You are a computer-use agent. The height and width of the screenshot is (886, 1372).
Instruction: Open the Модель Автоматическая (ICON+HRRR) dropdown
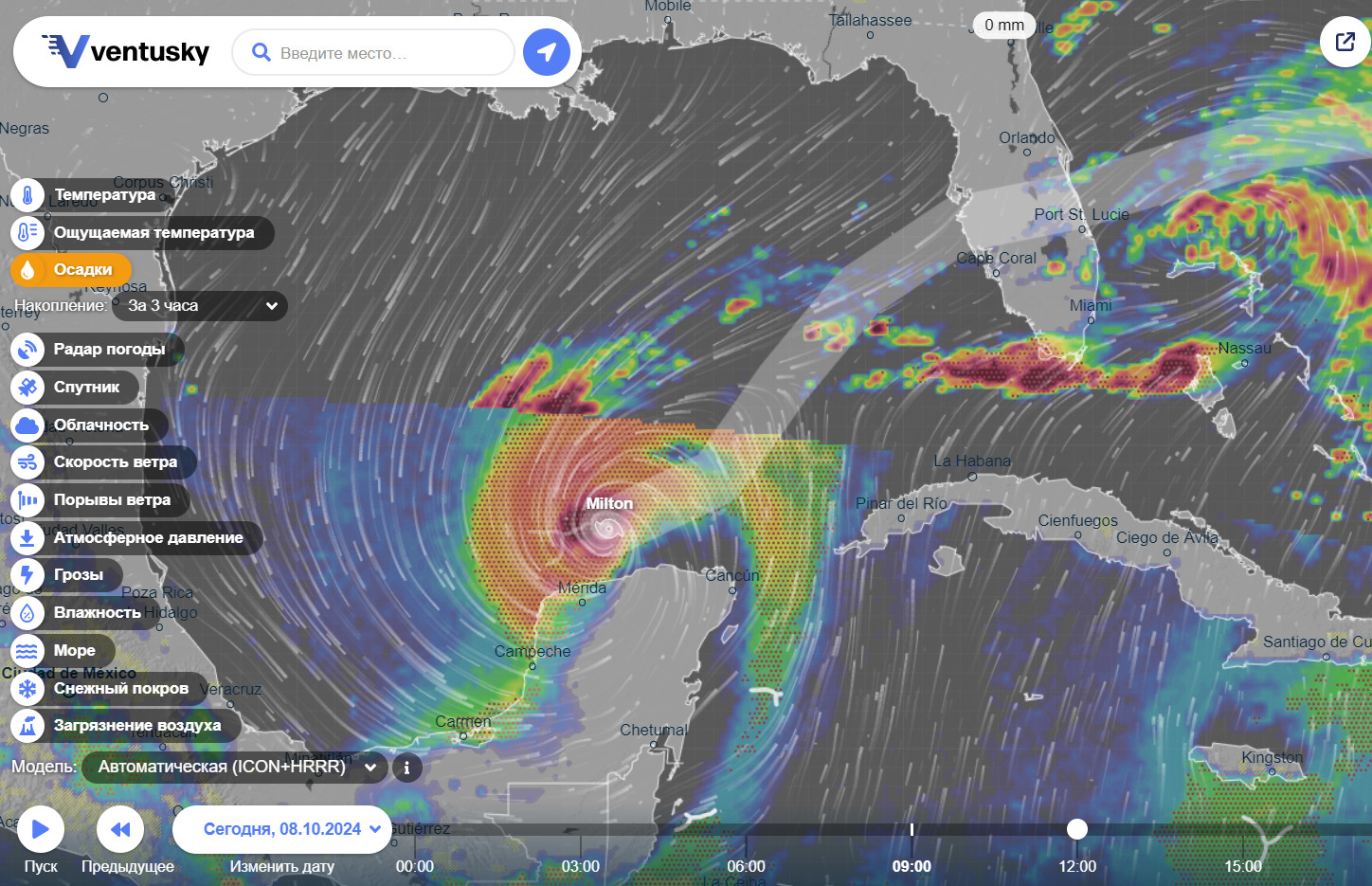pyautogui.click(x=235, y=767)
